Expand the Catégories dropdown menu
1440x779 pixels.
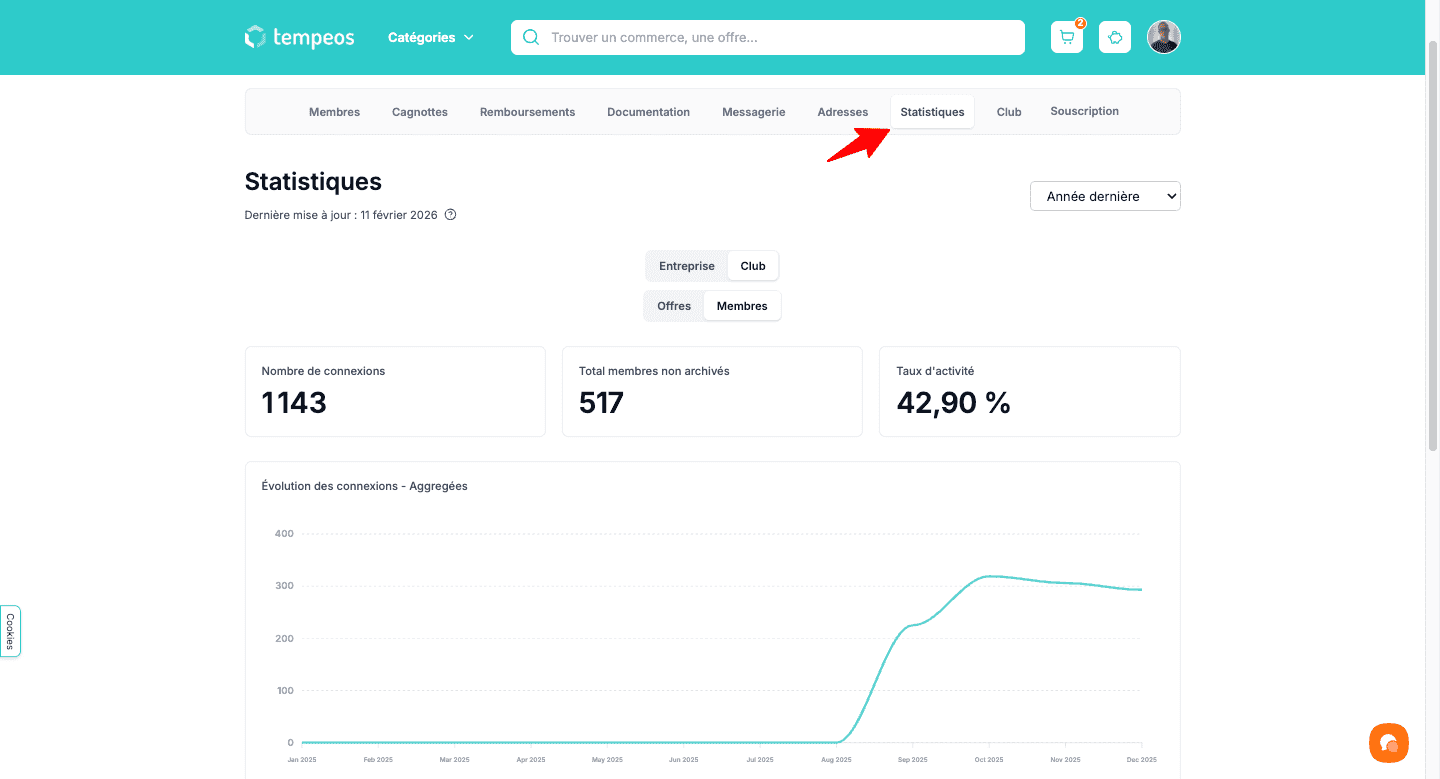click(431, 38)
